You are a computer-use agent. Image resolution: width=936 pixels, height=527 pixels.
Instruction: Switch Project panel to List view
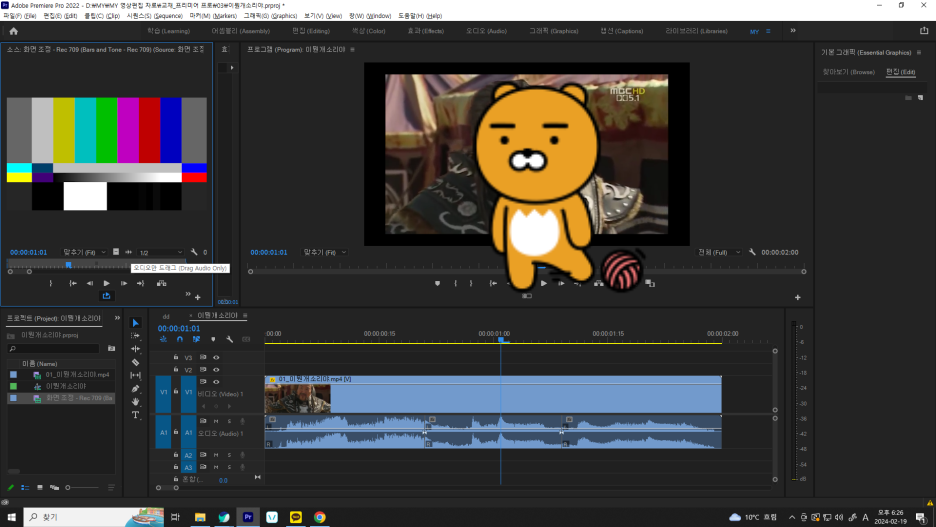click(x=25, y=488)
